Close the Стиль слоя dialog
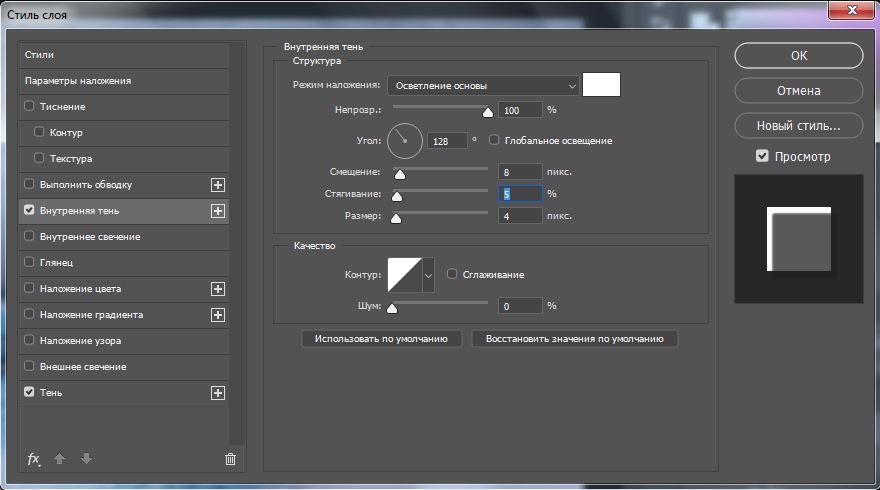The height and width of the screenshot is (490, 880). tap(852, 10)
